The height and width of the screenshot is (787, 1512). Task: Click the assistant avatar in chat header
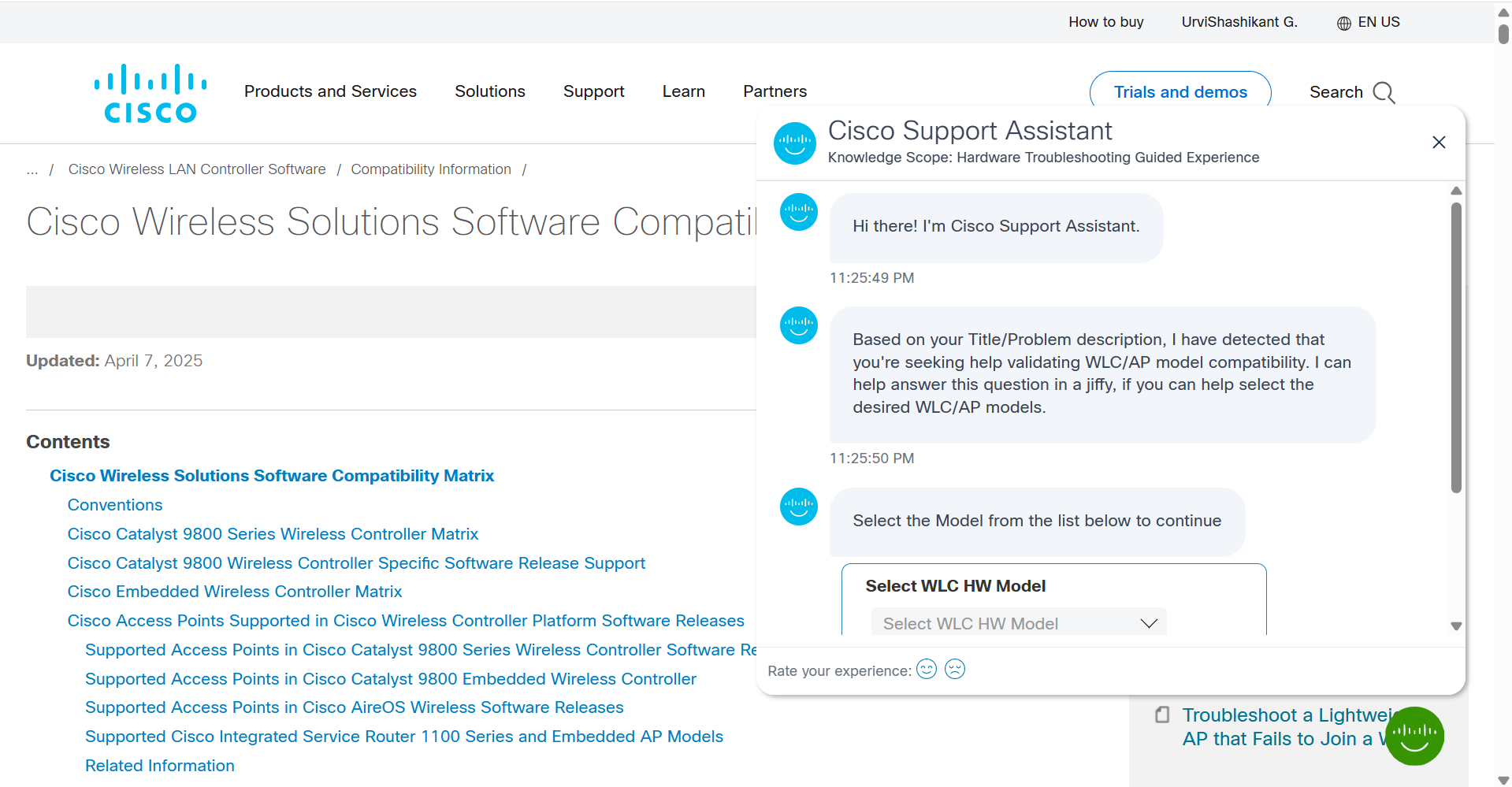tap(795, 143)
